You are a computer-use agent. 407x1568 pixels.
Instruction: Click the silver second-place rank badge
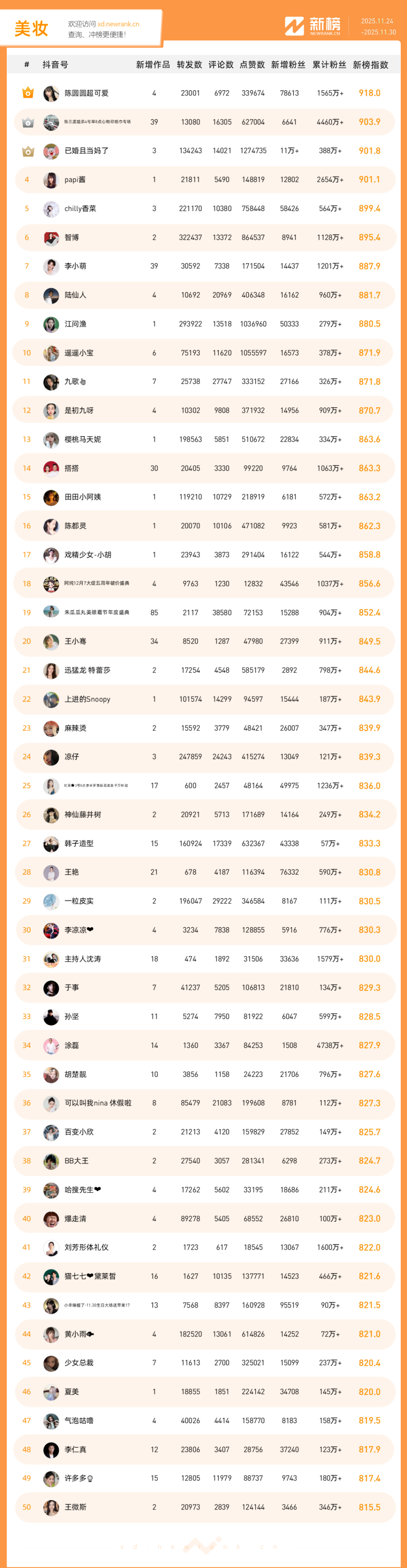28,122
